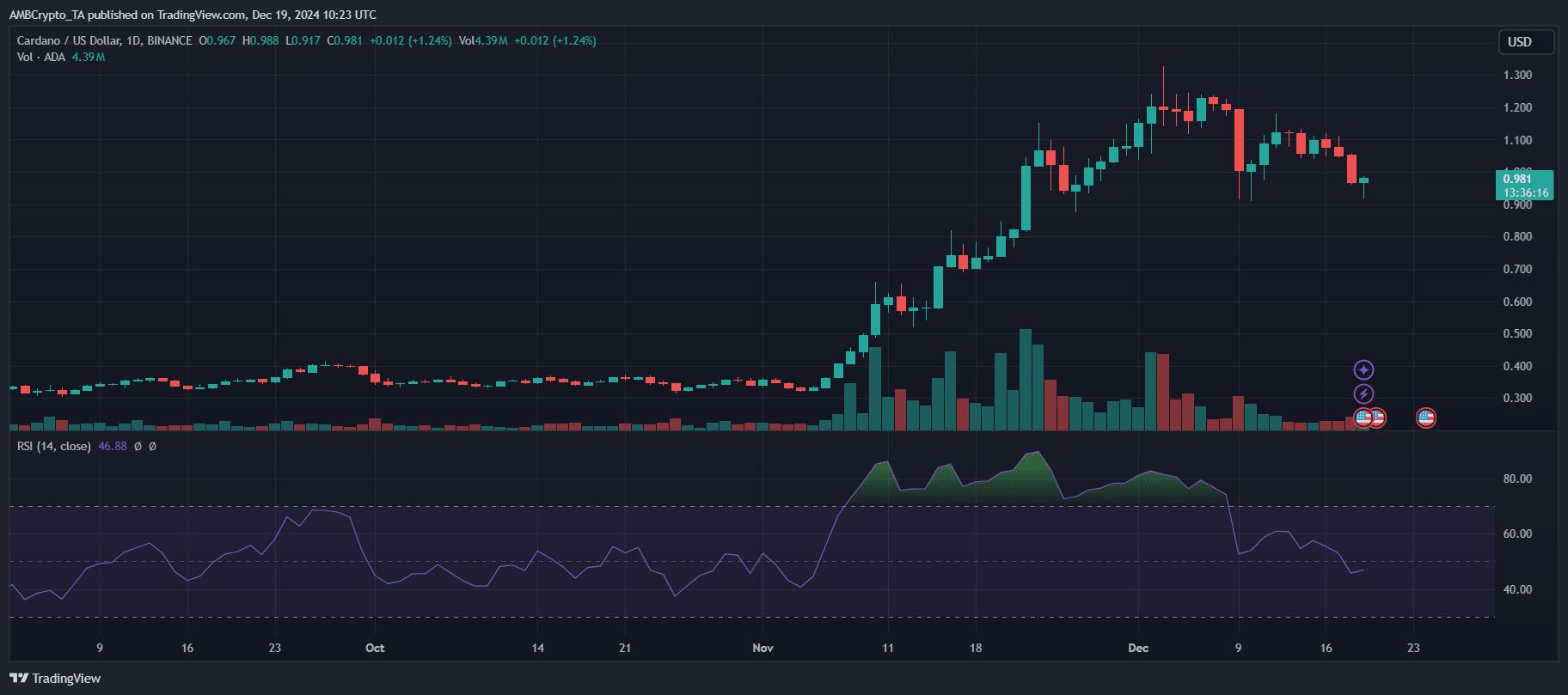This screenshot has height=695, width=1568.
Task: Click the 14 date label on time axis
Action: 537,648
